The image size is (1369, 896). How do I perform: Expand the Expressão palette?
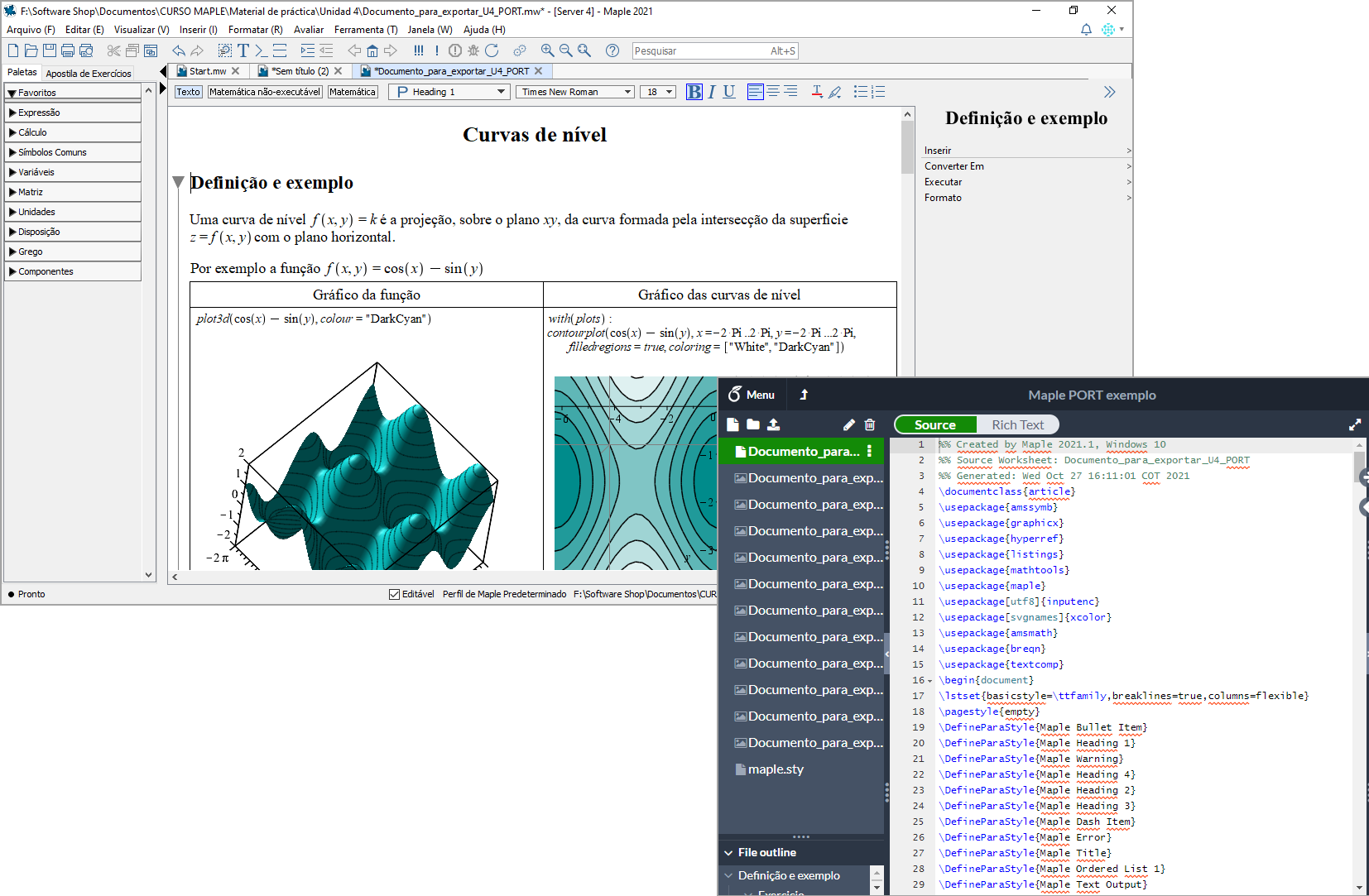click(73, 113)
